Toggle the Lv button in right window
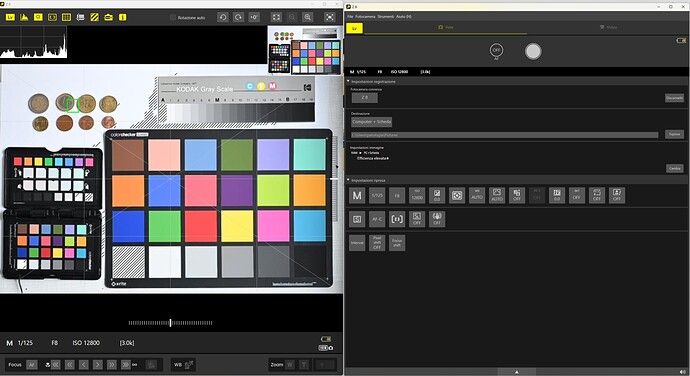The height and width of the screenshot is (376, 690). pos(354,28)
